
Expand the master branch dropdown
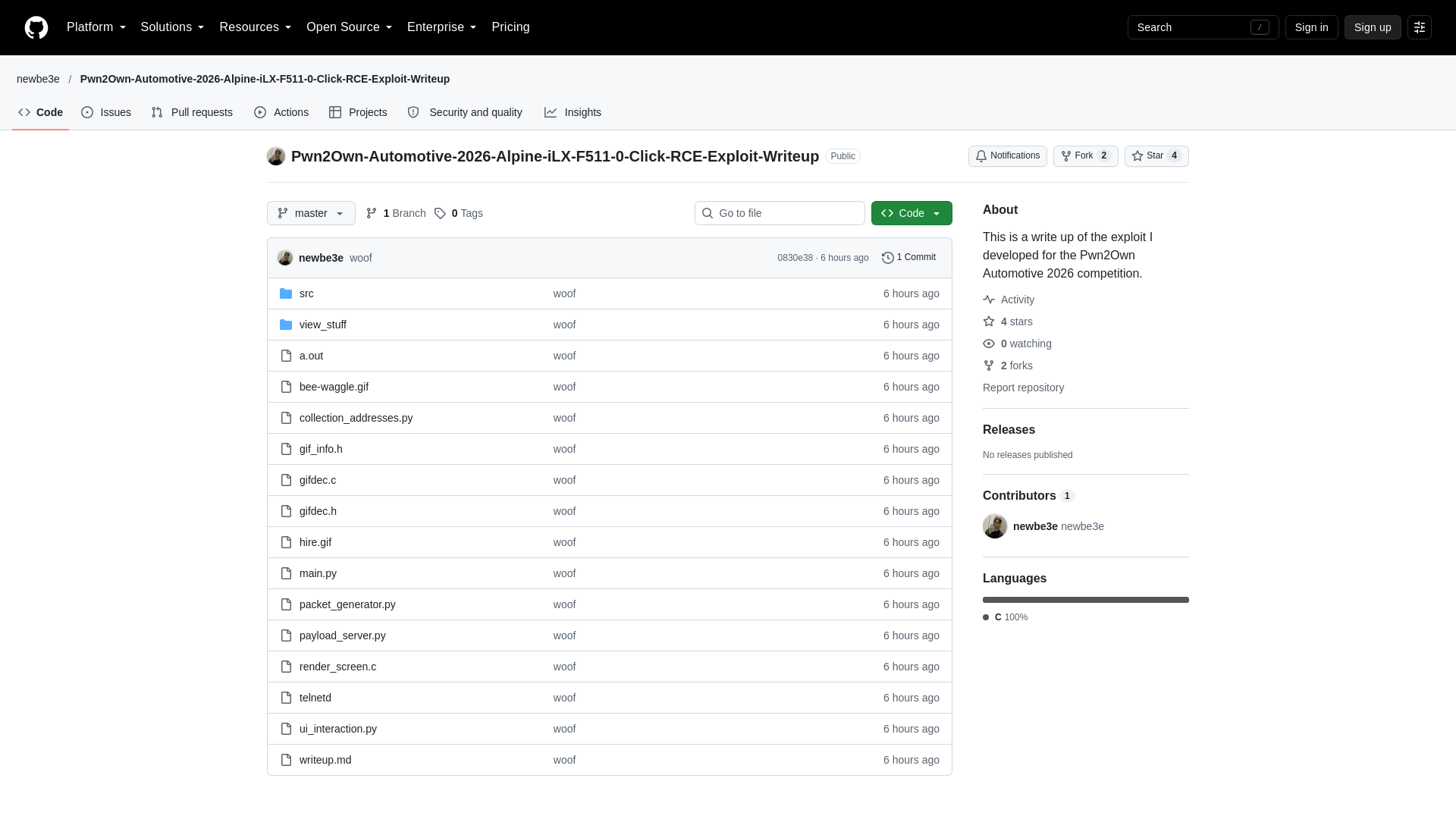pyautogui.click(x=311, y=213)
